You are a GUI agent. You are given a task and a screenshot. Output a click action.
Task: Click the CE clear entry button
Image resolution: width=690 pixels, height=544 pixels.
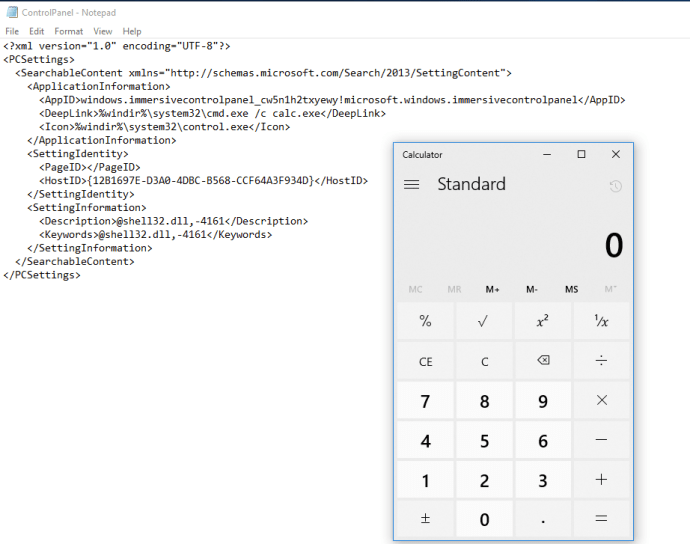(425, 361)
